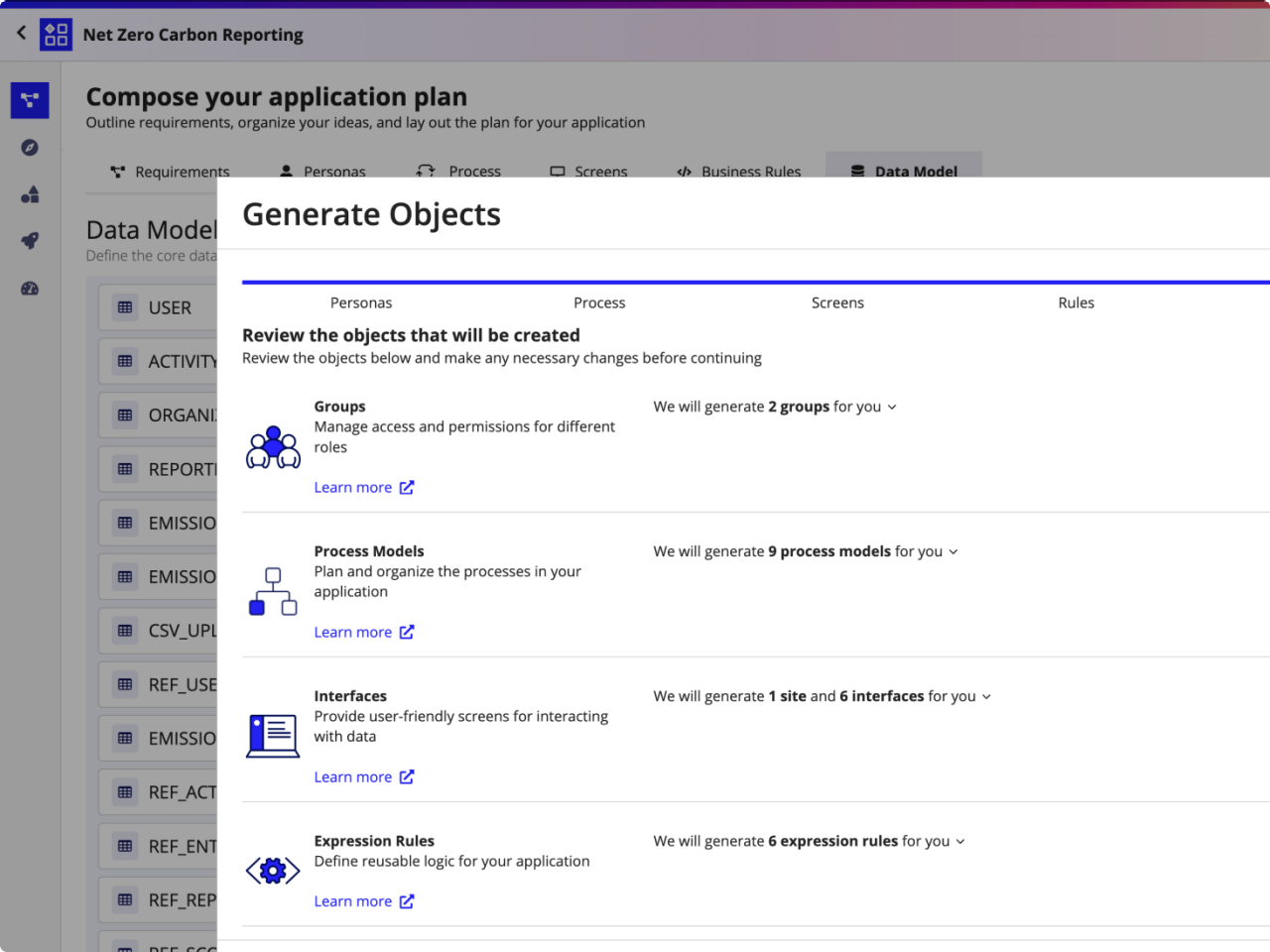The height and width of the screenshot is (952, 1270).
Task: Click the Process Models hierarchy icon
Action: 272,590
